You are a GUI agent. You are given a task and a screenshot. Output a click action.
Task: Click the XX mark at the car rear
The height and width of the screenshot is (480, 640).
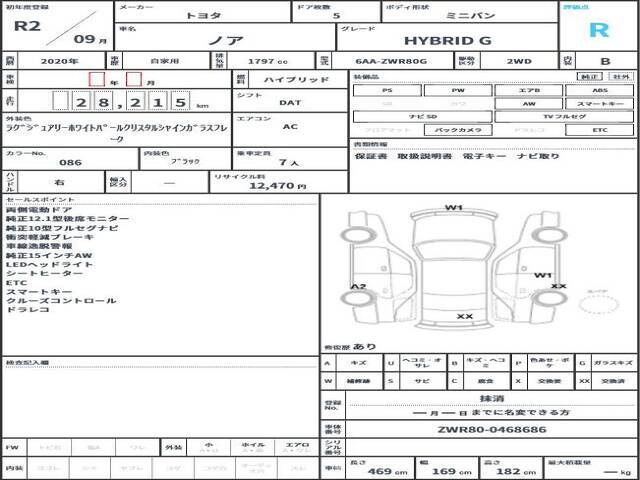pos(464,316)
